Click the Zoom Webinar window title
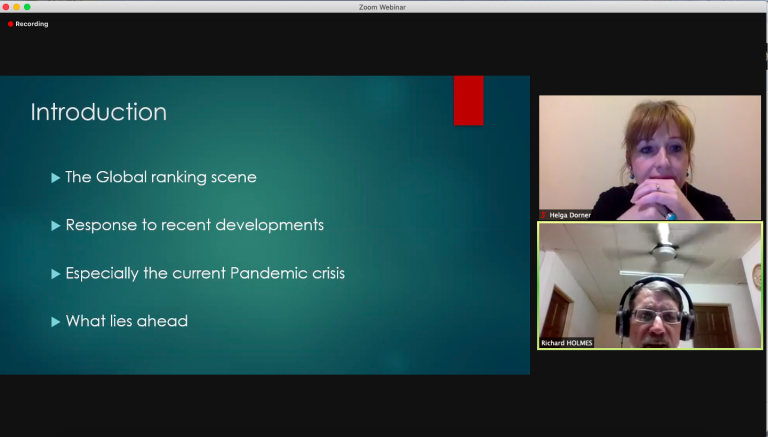 [x=382, y=7]
